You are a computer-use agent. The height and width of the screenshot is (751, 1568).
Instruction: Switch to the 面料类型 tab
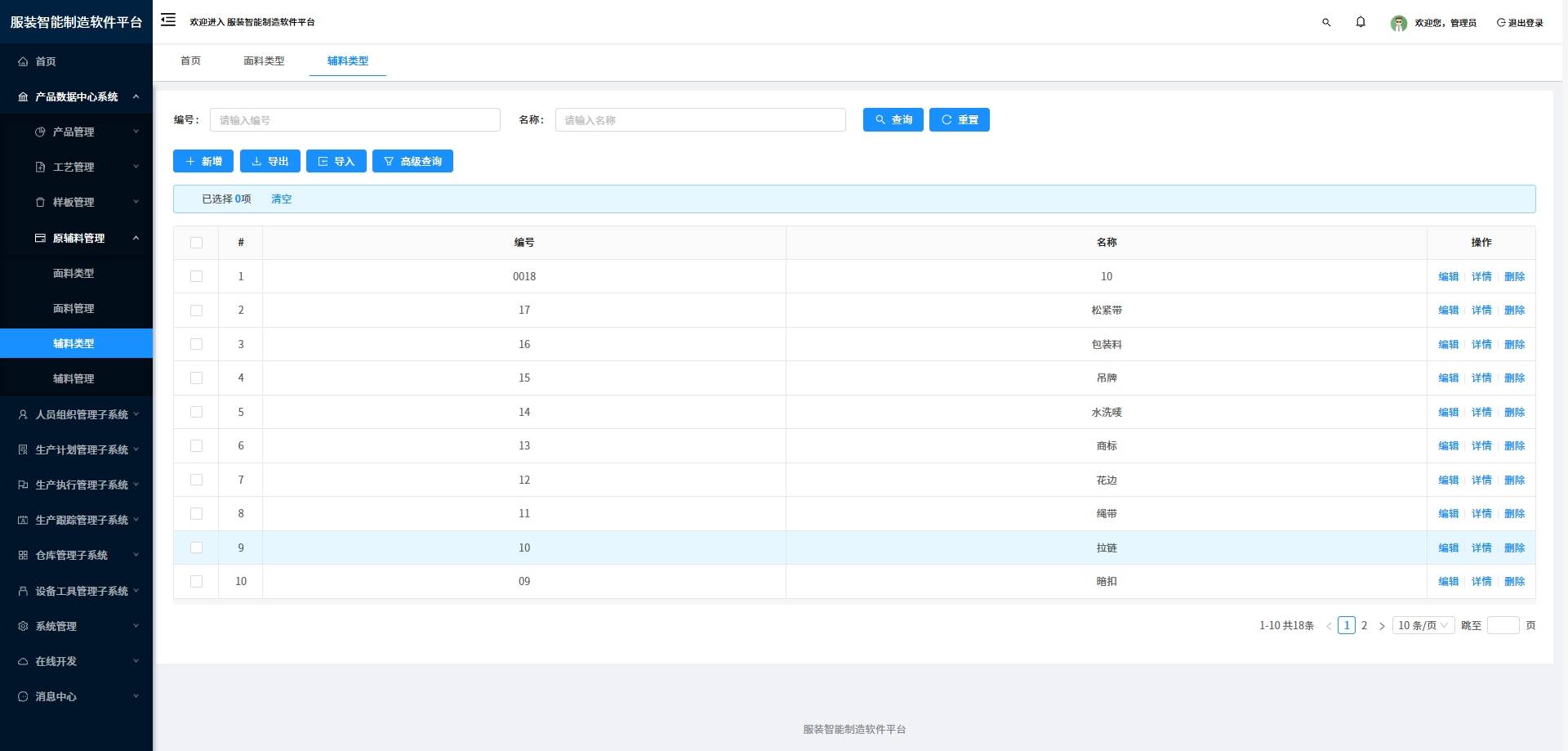pyautogui.click(x=264, y=60)
